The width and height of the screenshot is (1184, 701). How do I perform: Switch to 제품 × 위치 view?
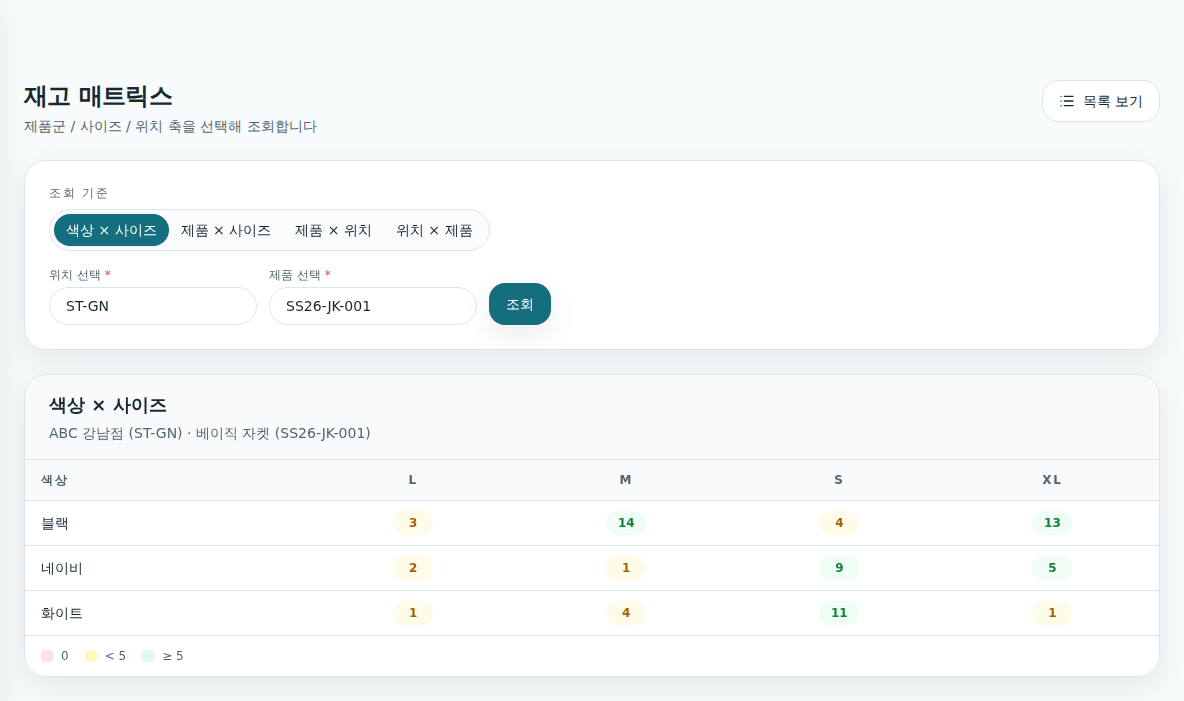pyautogui.click(x=333, y=230)
